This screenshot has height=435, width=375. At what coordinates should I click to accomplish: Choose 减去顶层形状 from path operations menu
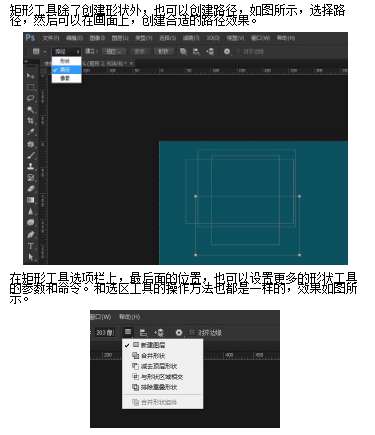163,366
